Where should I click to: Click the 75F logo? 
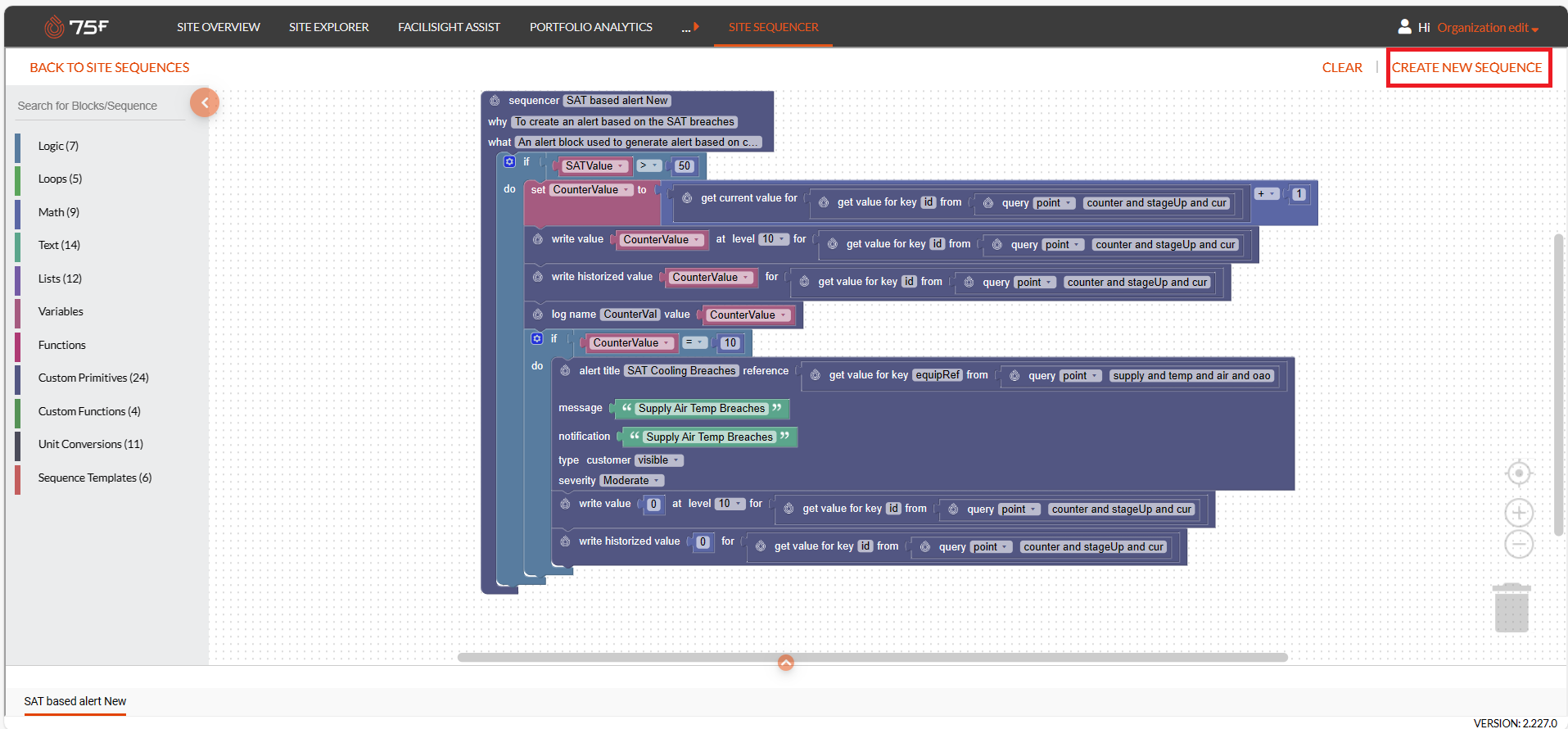[76, 27]
